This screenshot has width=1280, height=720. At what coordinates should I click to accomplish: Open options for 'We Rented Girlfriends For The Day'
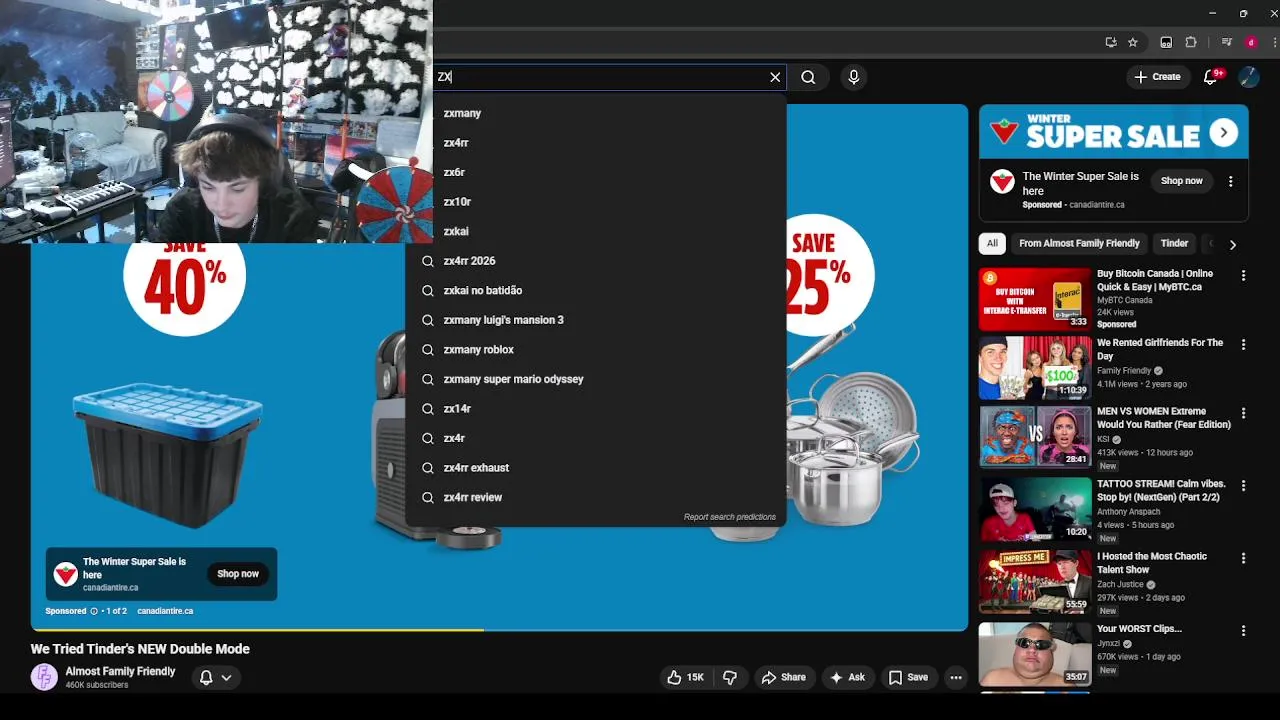[x=1244, y=344]
